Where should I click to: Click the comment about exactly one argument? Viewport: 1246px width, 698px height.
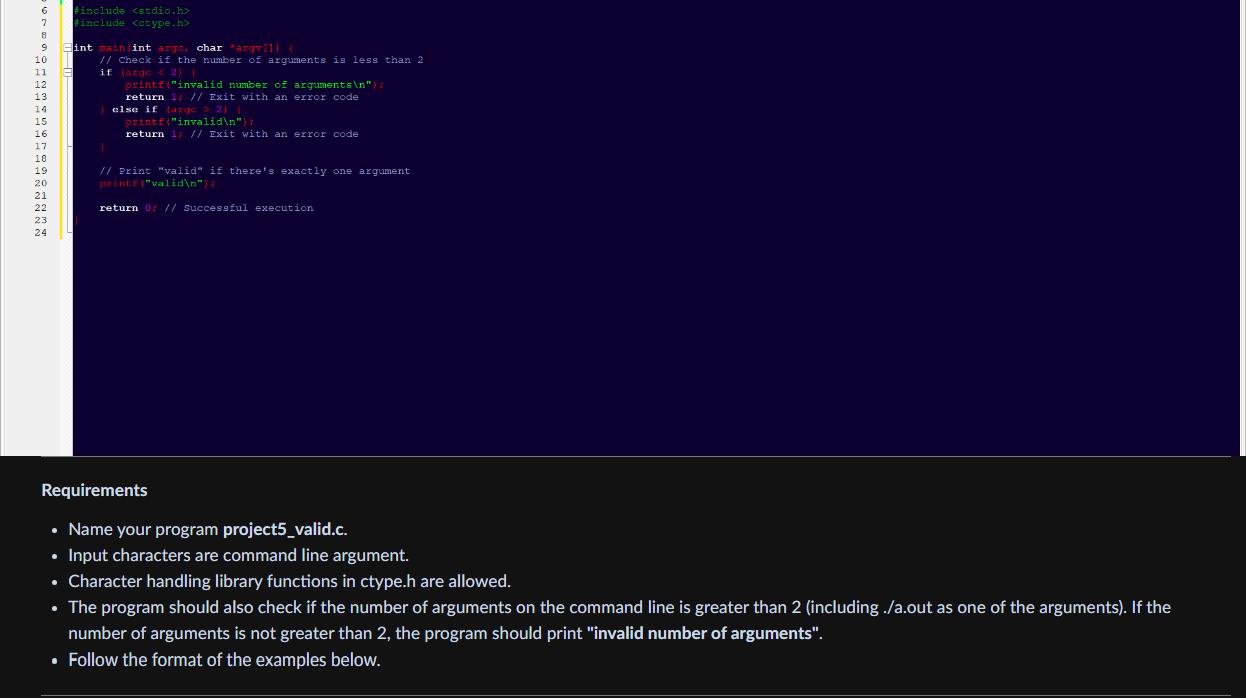pyautogui.click(x=255, y=170)
